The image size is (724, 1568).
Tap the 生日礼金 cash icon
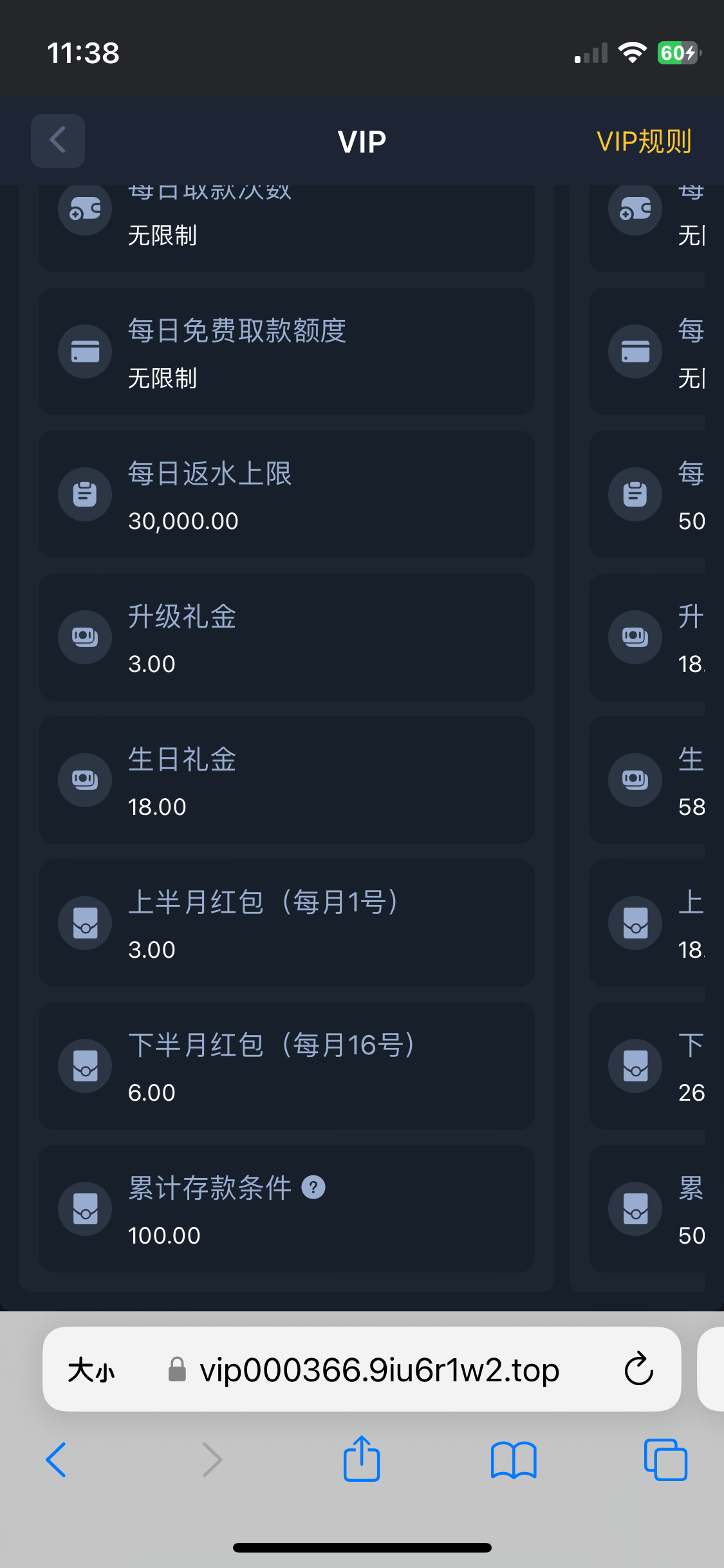pyautogui.click(x=85, y=780)
